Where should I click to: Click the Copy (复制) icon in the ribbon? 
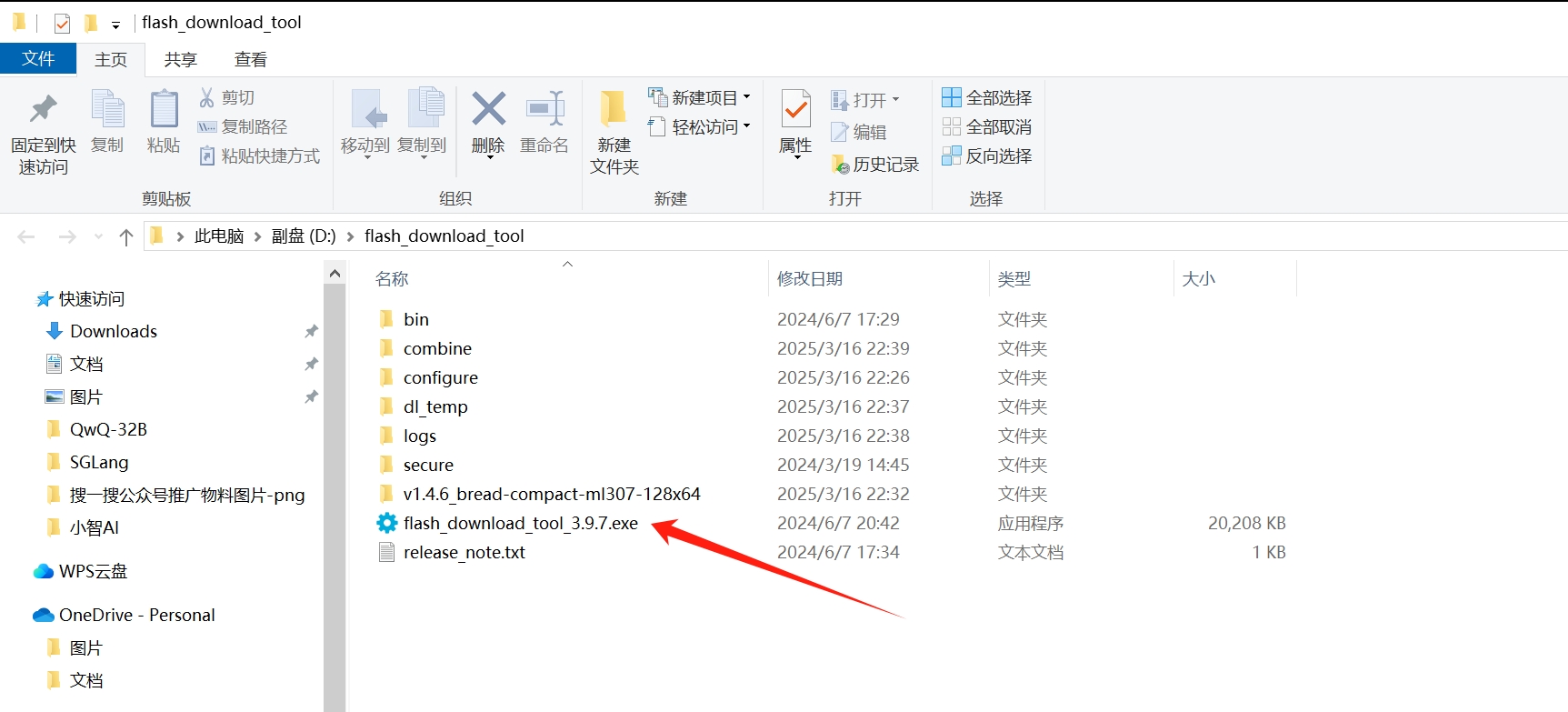107,109
